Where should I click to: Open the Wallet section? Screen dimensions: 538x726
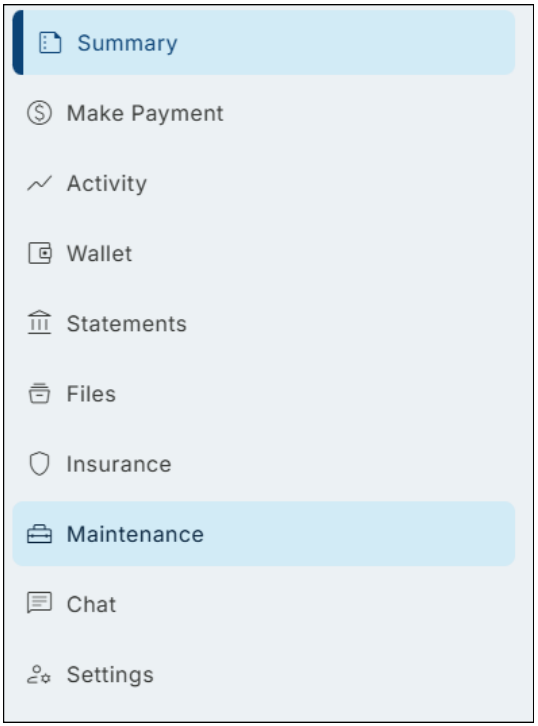pyautogui.click(x=264, y=253)
